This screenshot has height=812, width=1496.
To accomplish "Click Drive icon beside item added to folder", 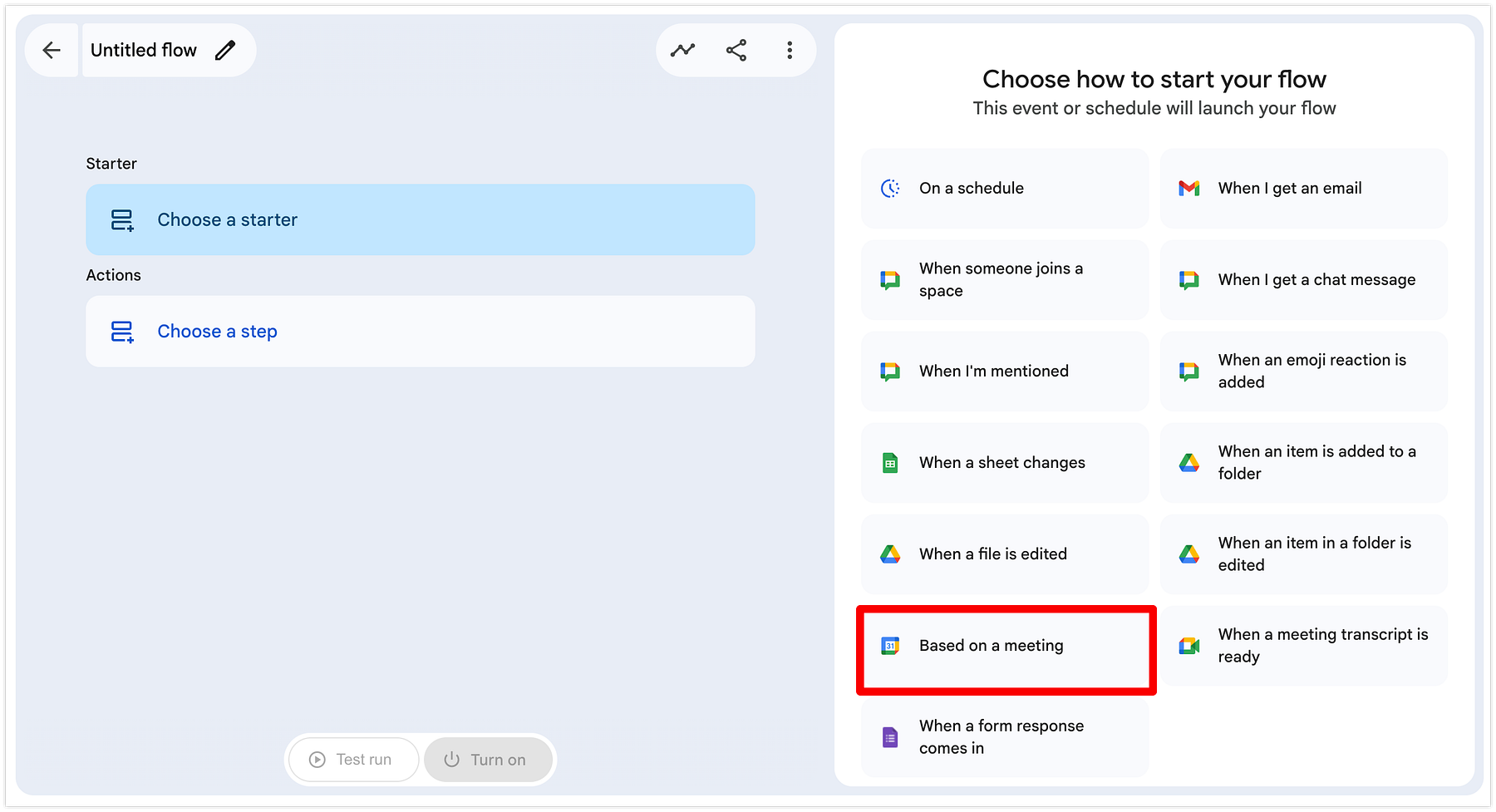I will coord(1189,463).
